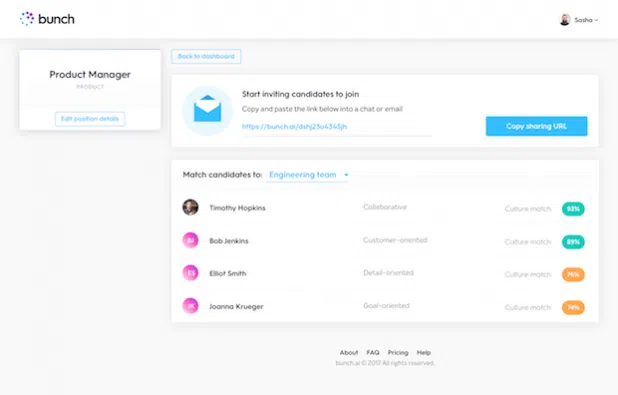Click the envelope invite icon
618x395 pixels.
207,110
